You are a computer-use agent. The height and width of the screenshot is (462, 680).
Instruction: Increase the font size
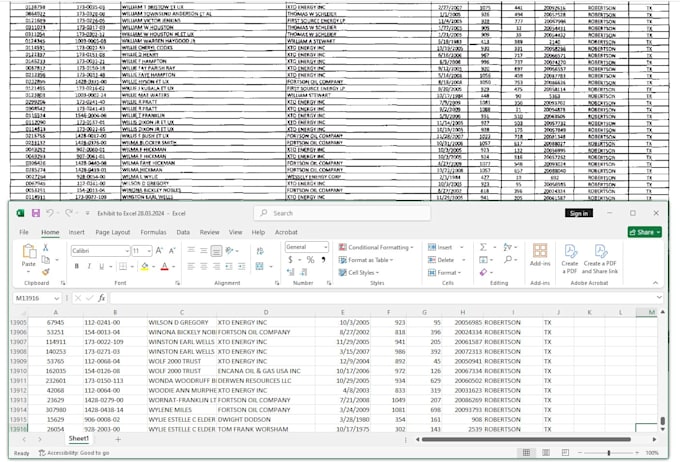(159, 251)
